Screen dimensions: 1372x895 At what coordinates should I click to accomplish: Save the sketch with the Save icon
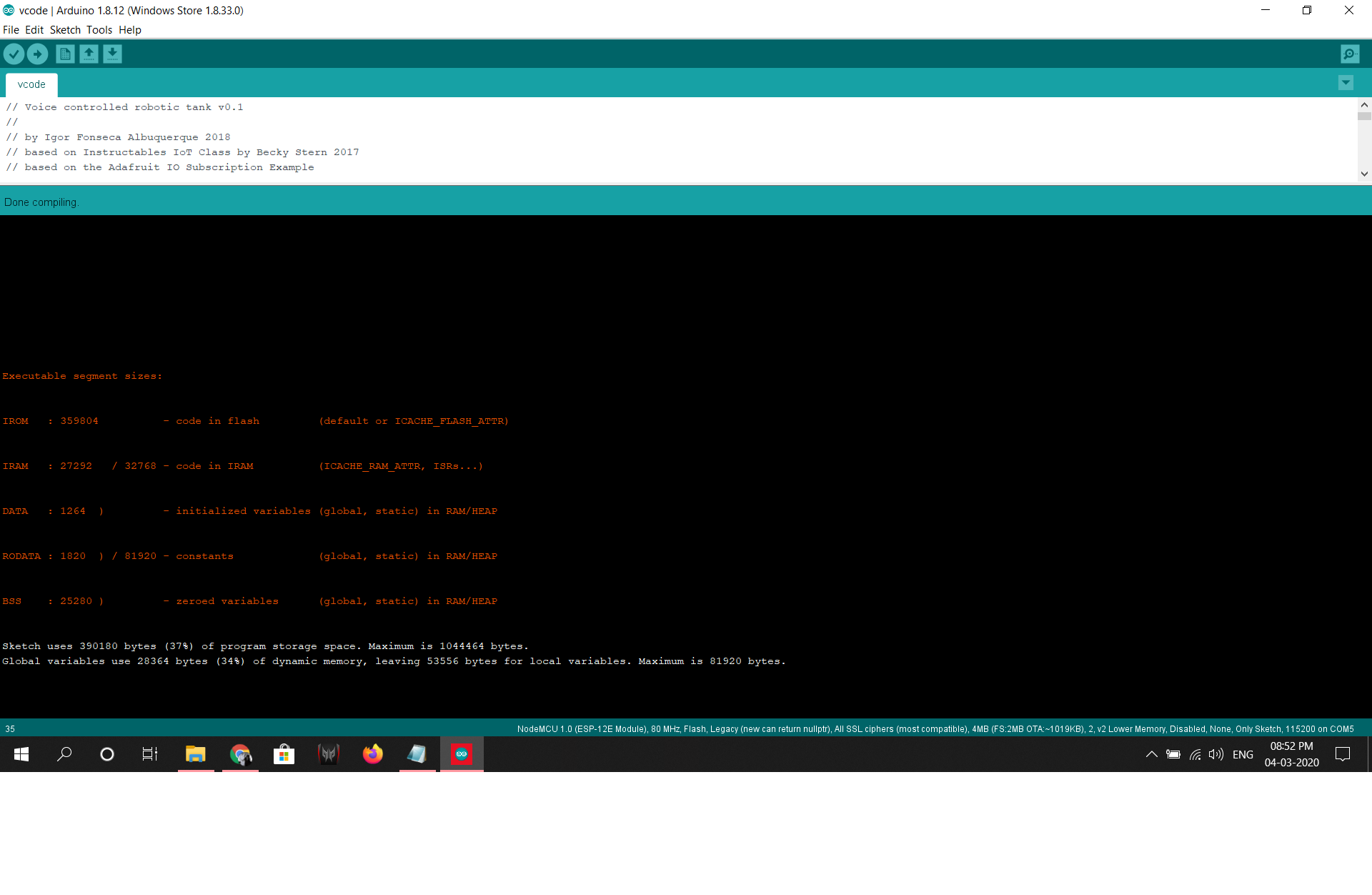coord(112,54)
